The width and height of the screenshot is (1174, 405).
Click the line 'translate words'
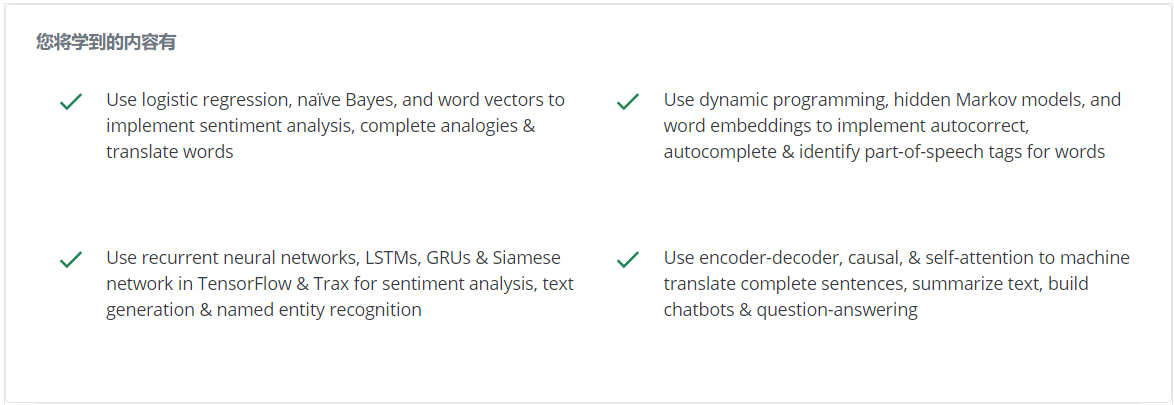169,152
